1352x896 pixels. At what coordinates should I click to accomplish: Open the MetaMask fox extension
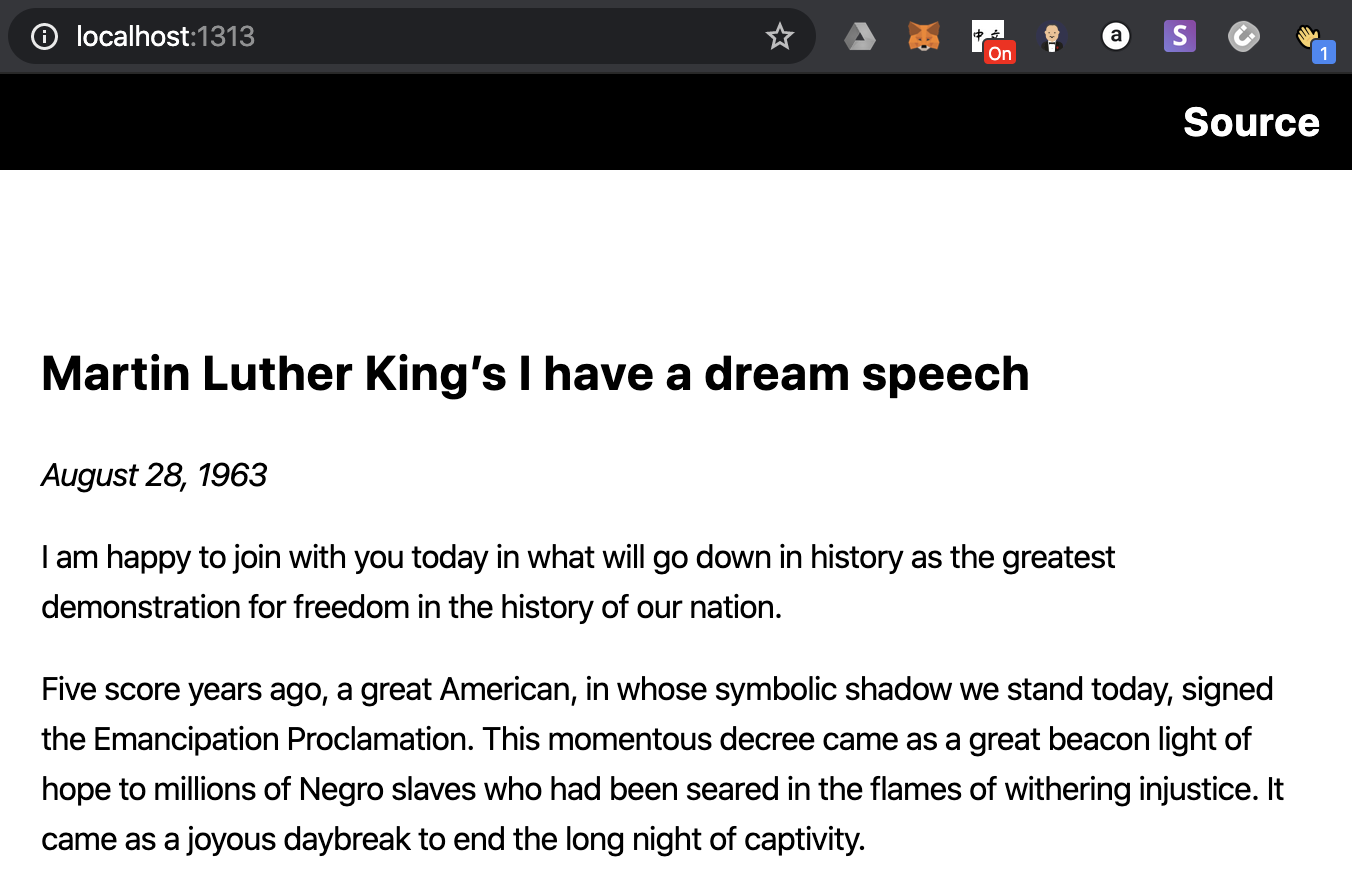point(923,37)
